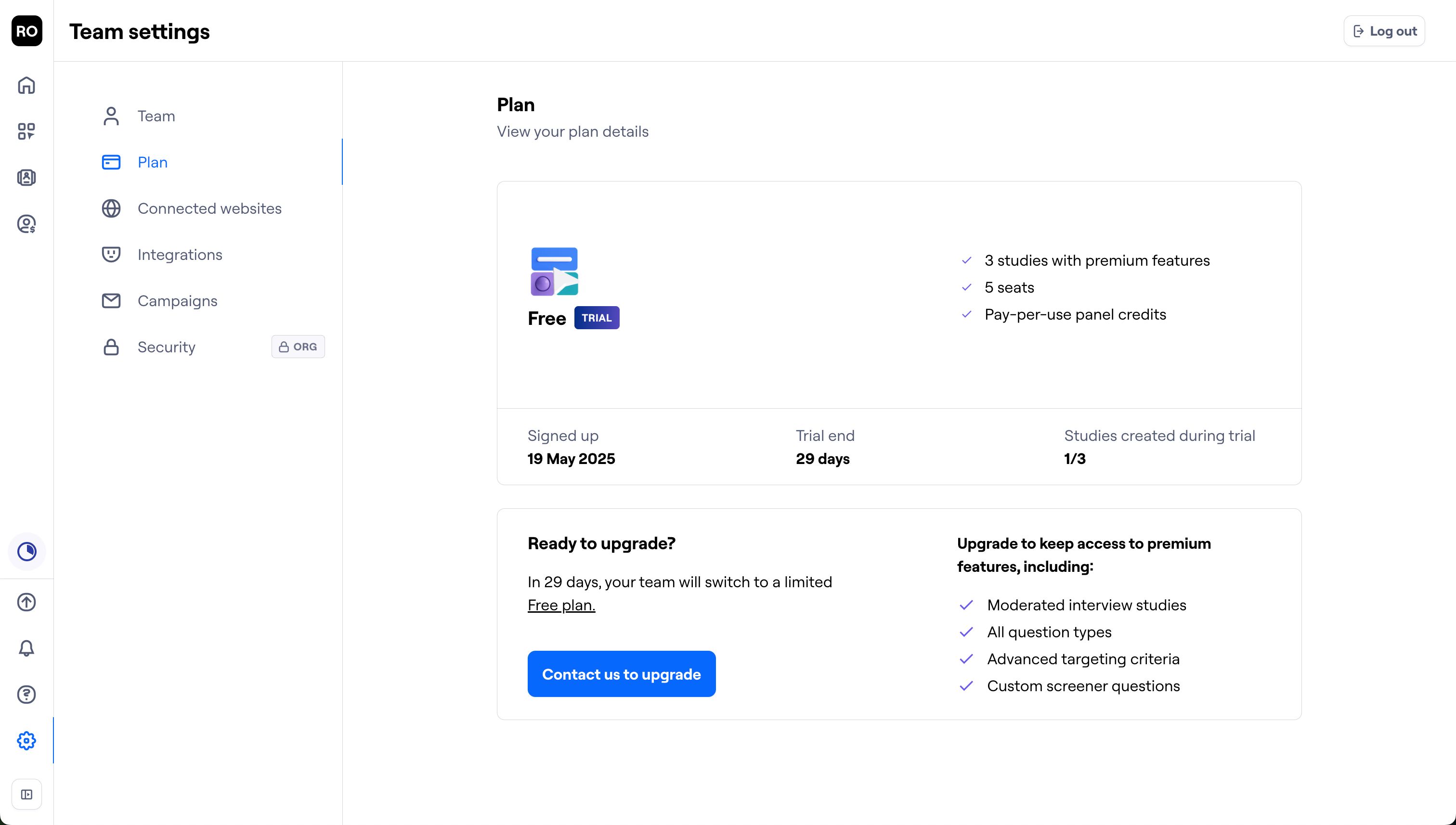Follow the Free plan link
The height and width of the screenshot is (825, 1456).
tap(561, 605)
